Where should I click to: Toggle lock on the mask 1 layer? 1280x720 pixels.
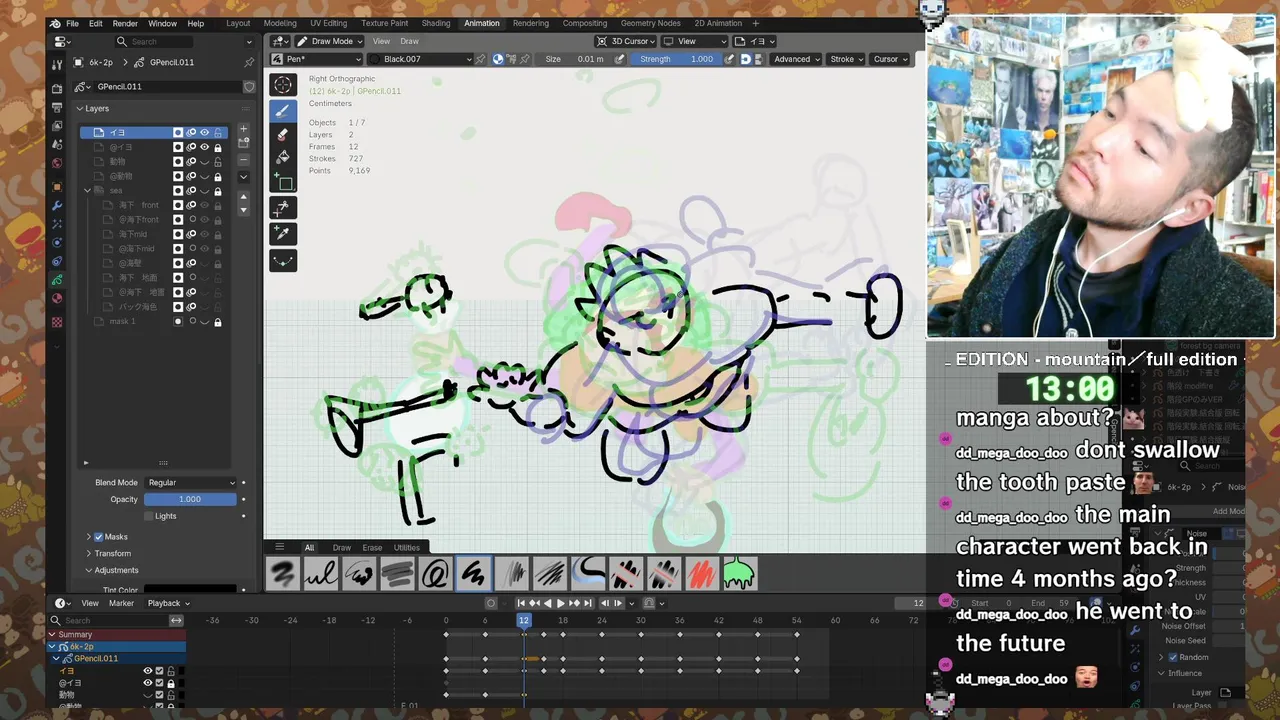tap(217, 321)
